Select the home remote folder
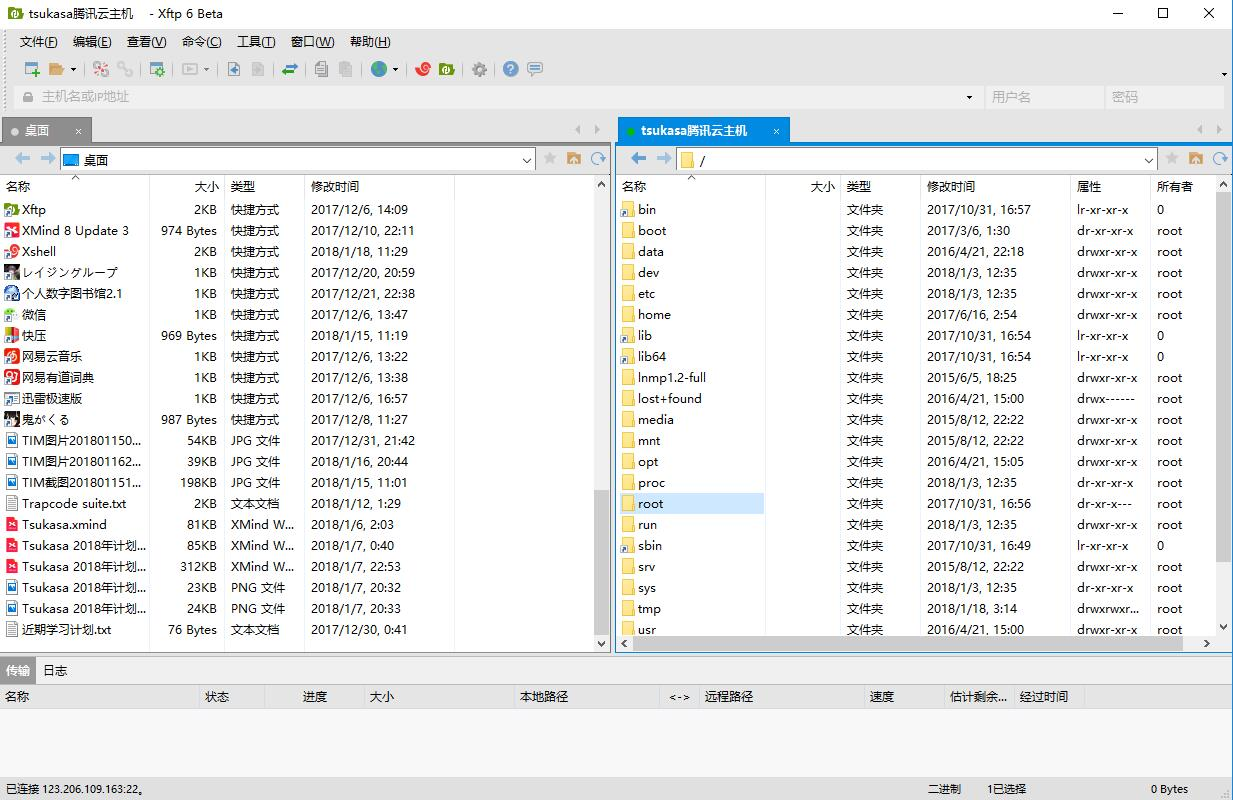Screen dimensions: 1233x800 (654, 315)
